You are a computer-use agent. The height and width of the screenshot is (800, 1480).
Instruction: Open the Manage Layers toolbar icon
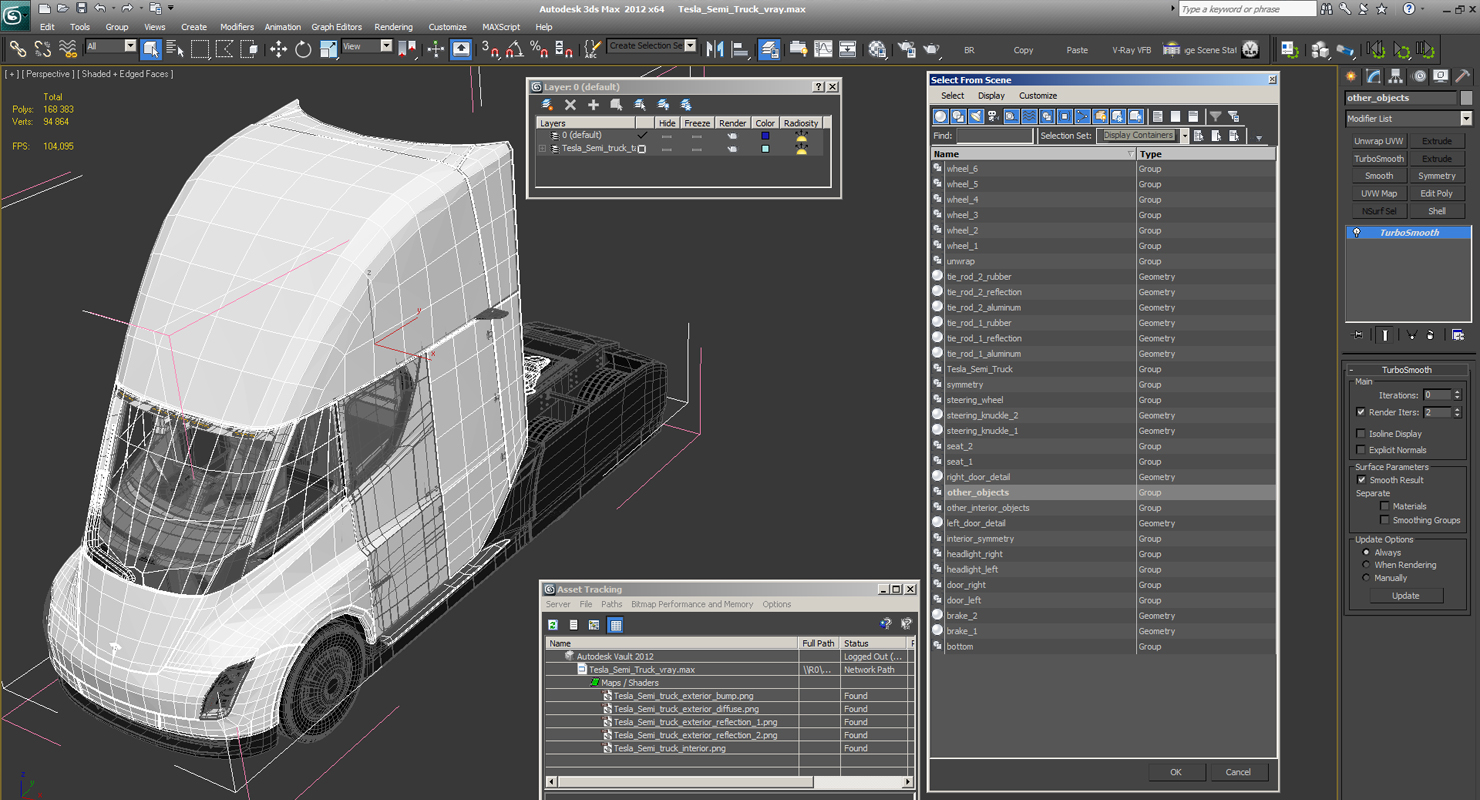[x=769, y=48]
